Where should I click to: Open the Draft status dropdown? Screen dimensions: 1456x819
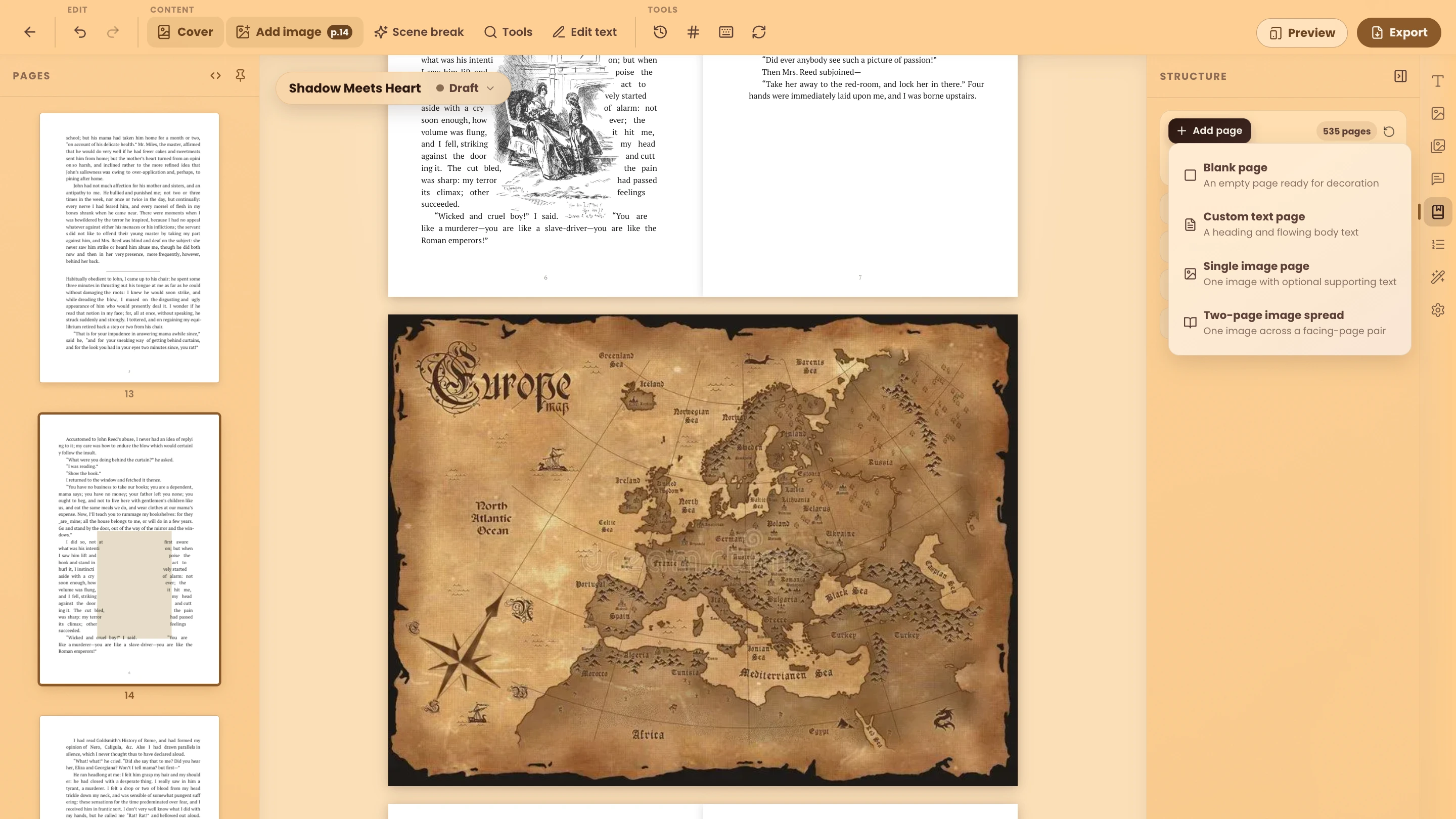coord(465,88)
